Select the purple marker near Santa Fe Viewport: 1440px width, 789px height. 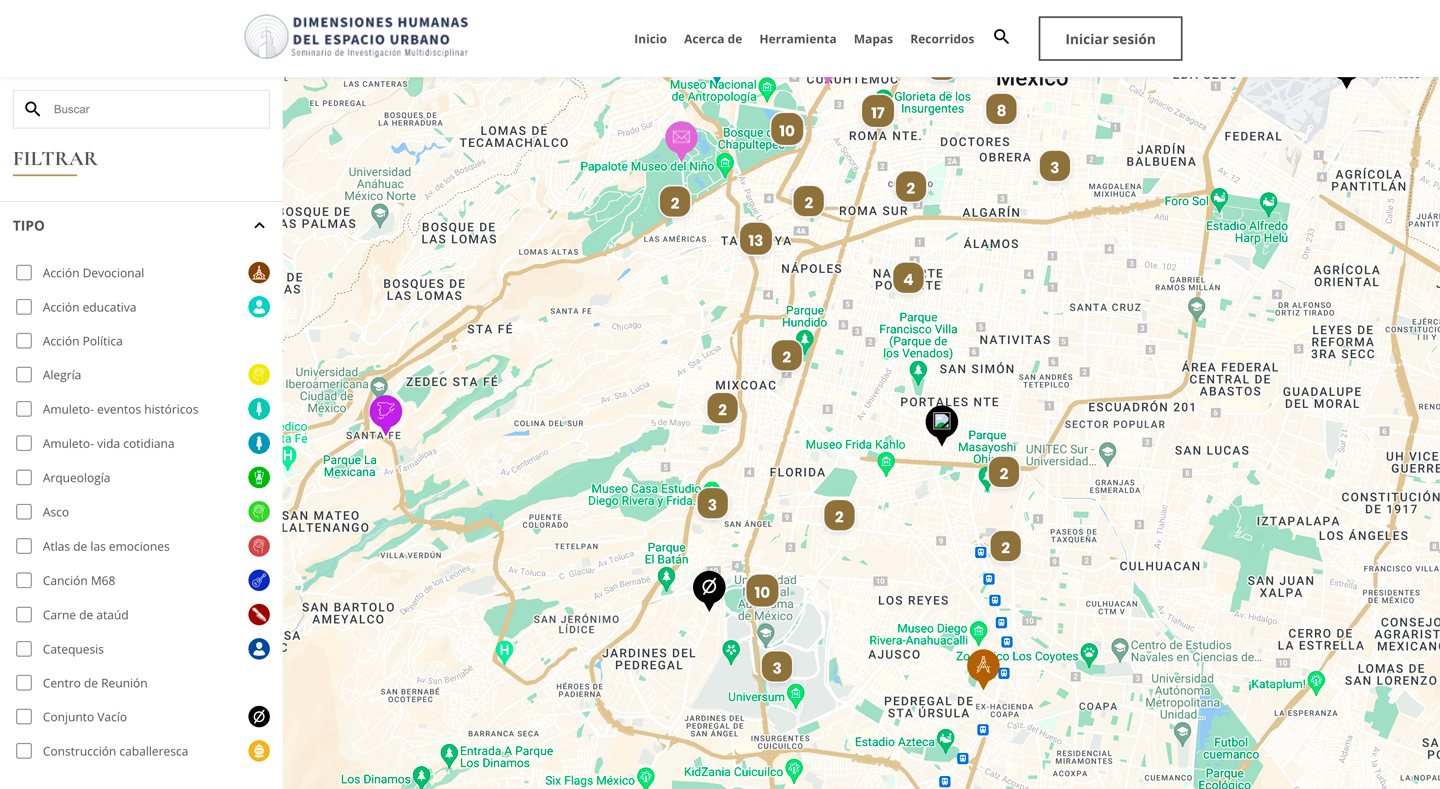coord(385,411)
